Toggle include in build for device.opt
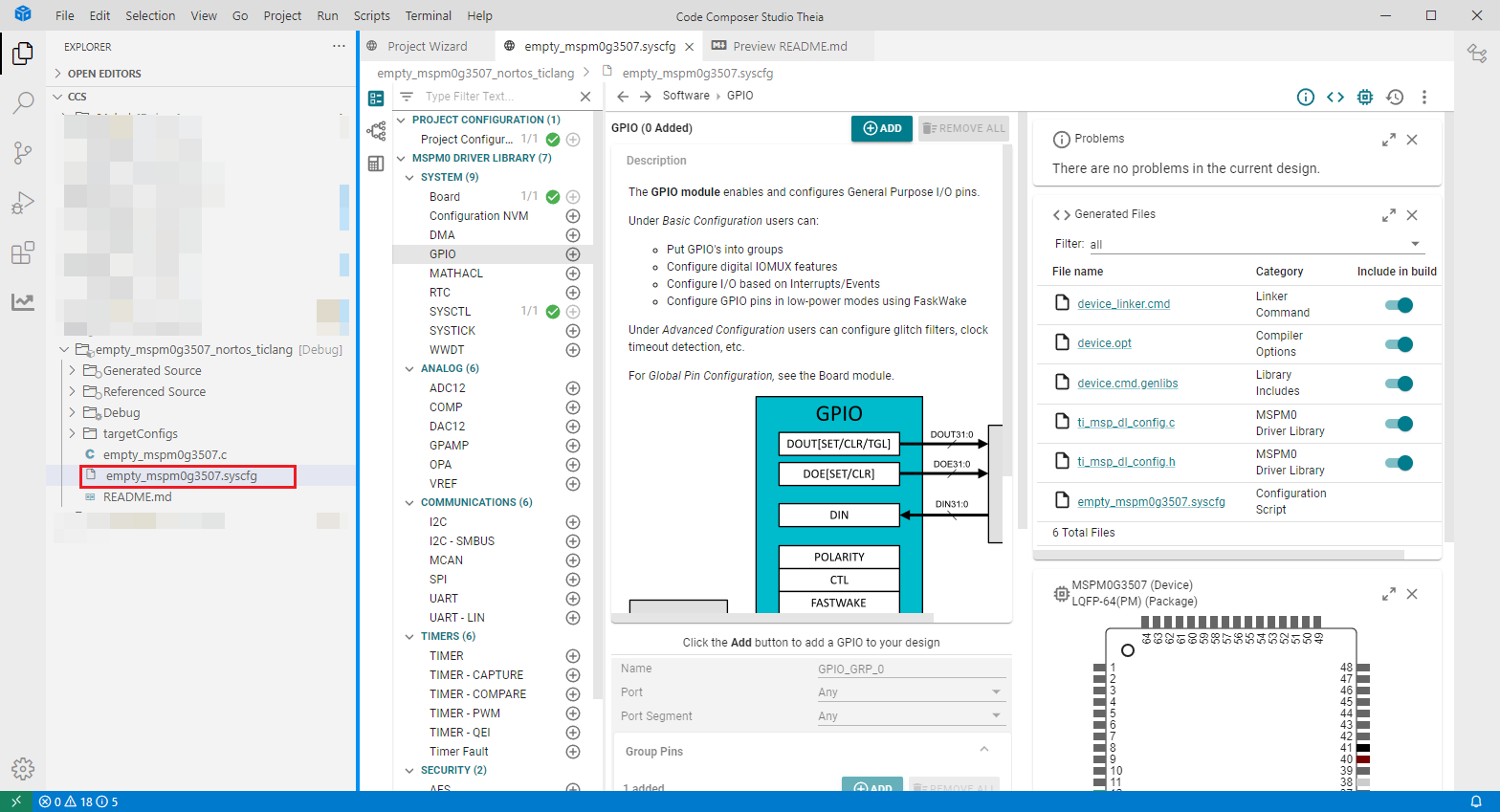This screenshot has width=1500, height=812. pos(1399,344)
